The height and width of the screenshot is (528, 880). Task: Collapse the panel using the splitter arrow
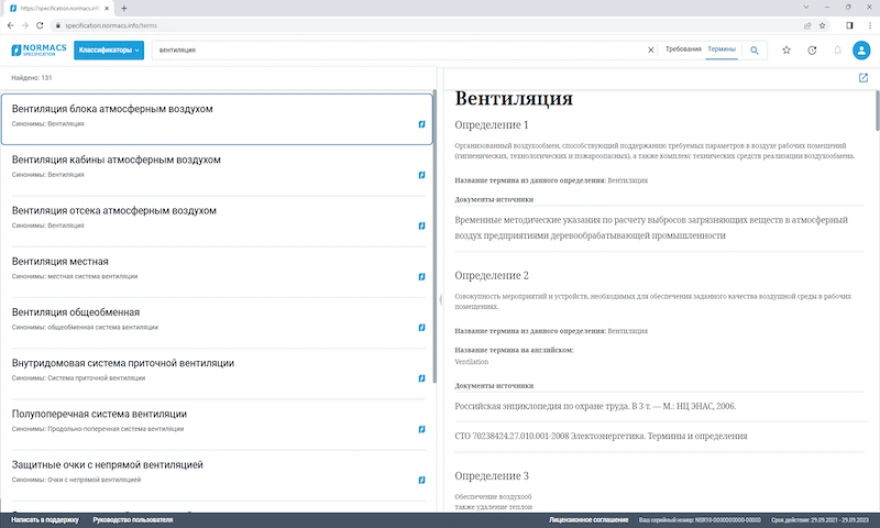[440, 298]
